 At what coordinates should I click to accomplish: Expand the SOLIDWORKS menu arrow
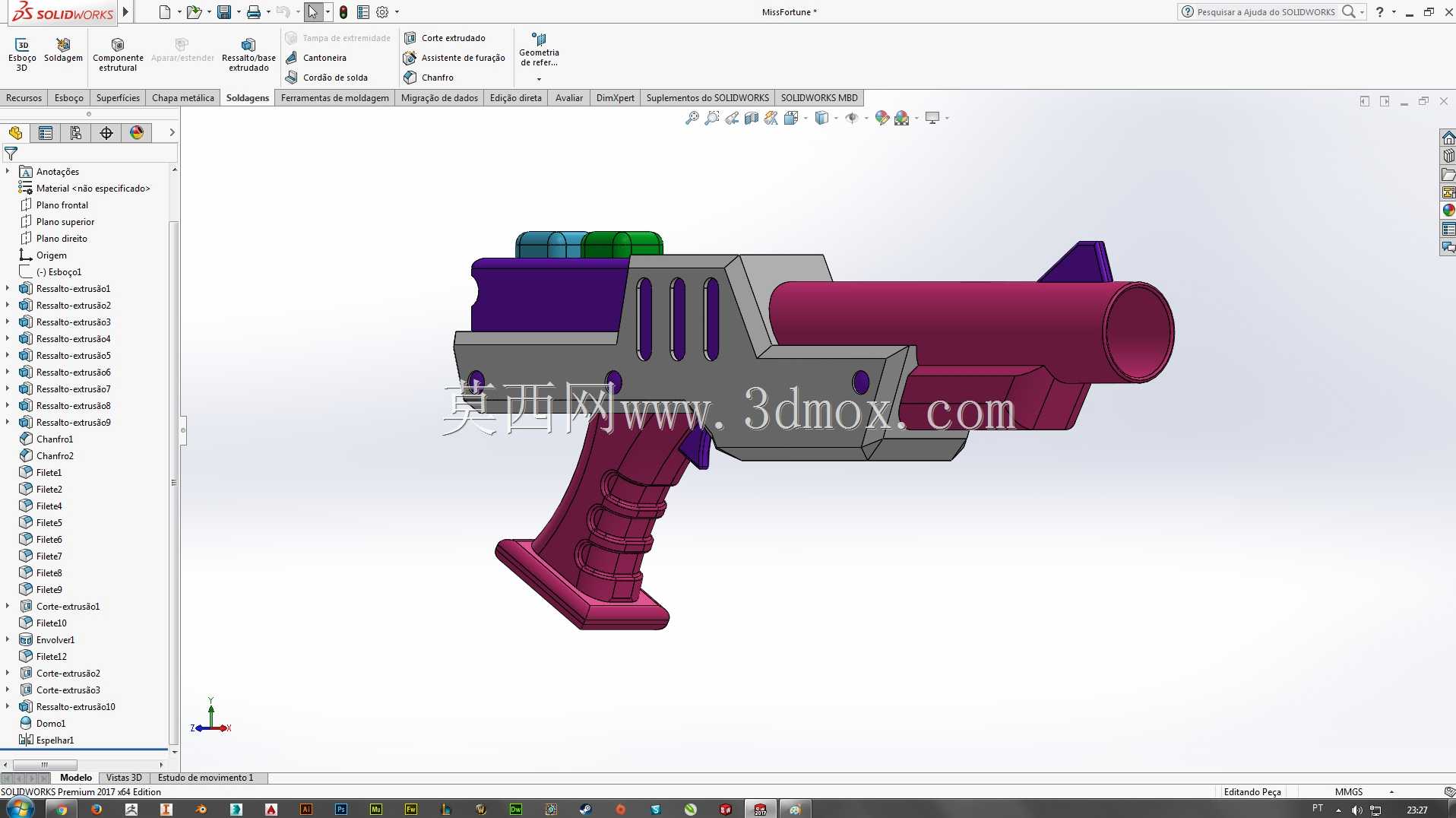[x=126, y=12]
